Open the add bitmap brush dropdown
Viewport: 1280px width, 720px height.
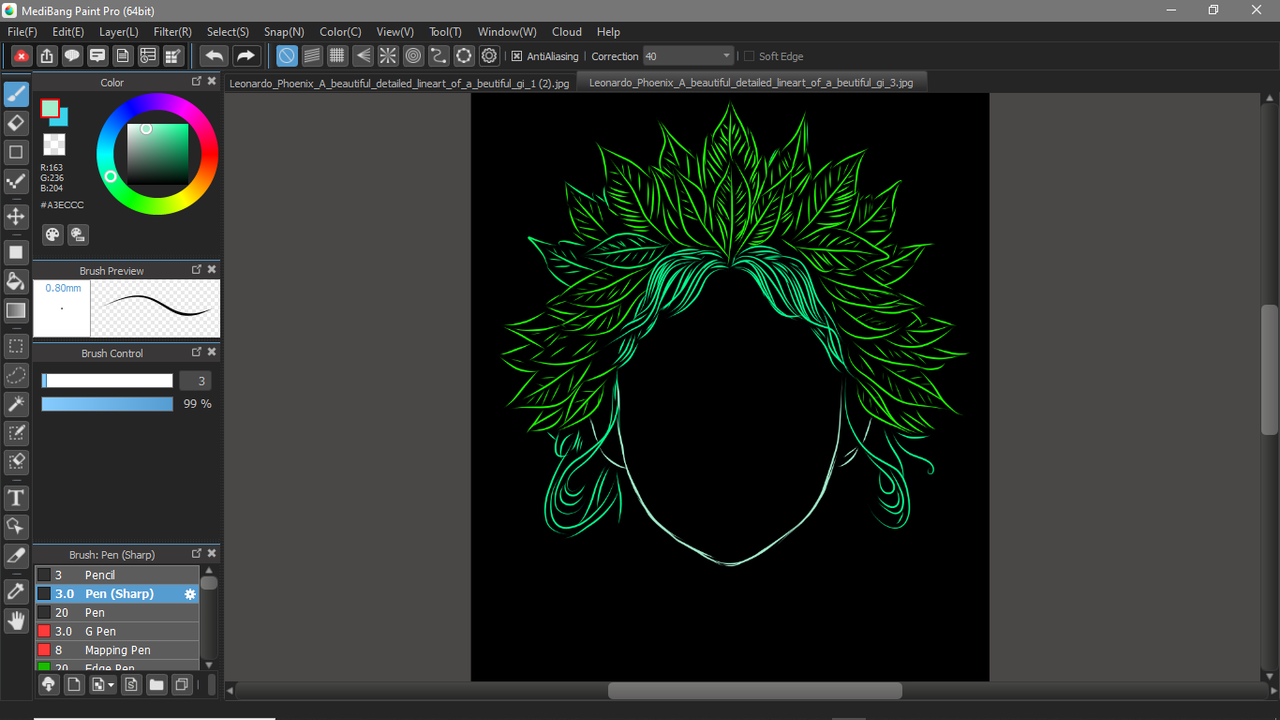coord(103,685)
